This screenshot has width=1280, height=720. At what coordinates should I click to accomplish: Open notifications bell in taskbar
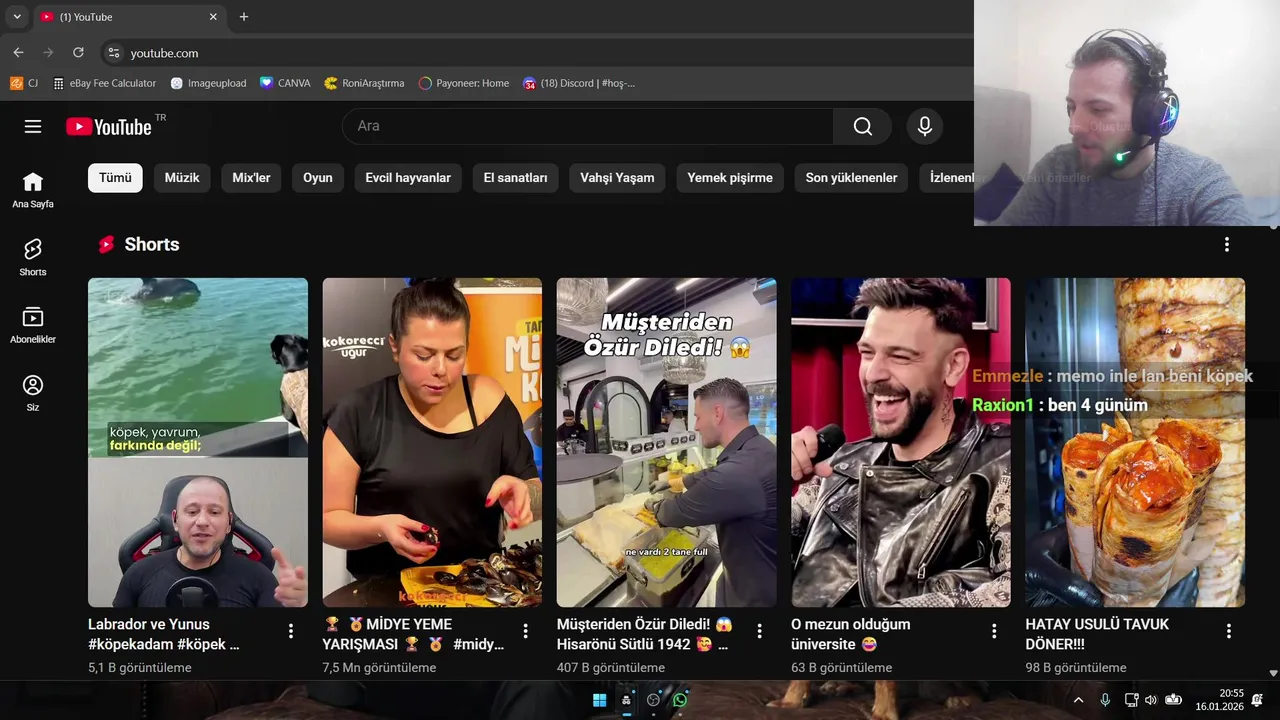[x=1257, y=700]
